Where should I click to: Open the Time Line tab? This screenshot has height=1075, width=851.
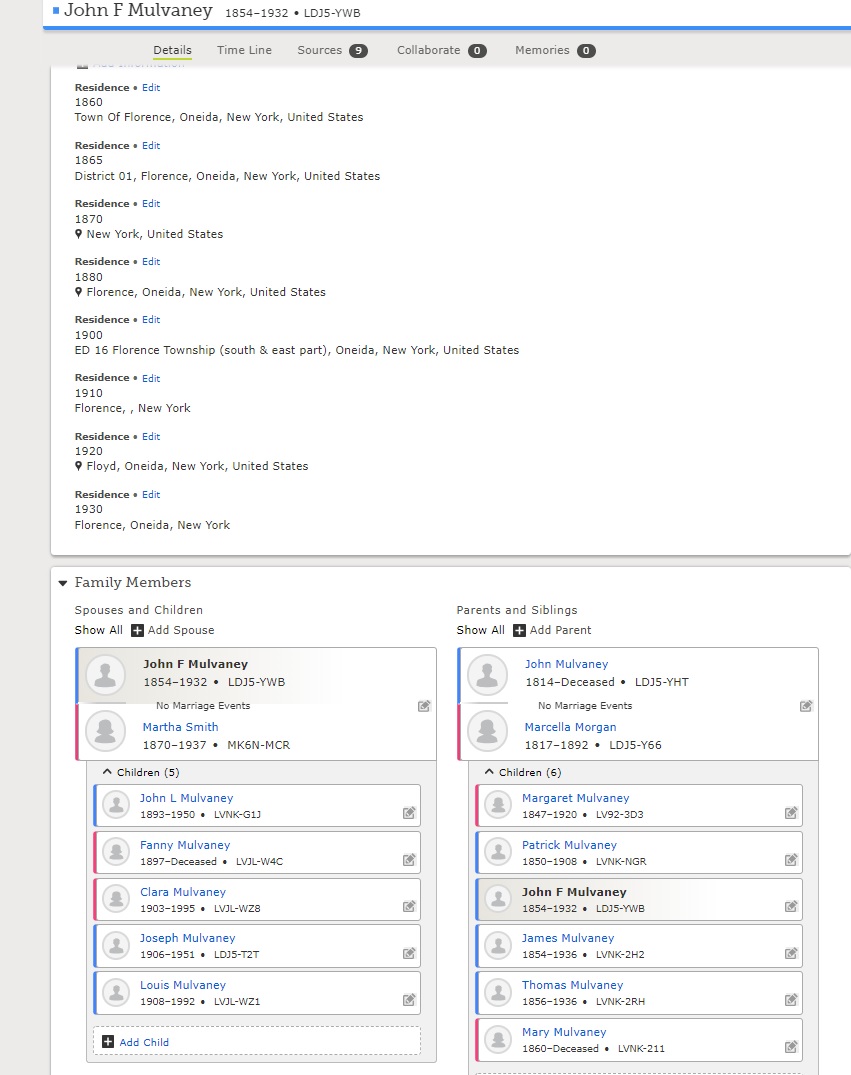pos(244,50)
